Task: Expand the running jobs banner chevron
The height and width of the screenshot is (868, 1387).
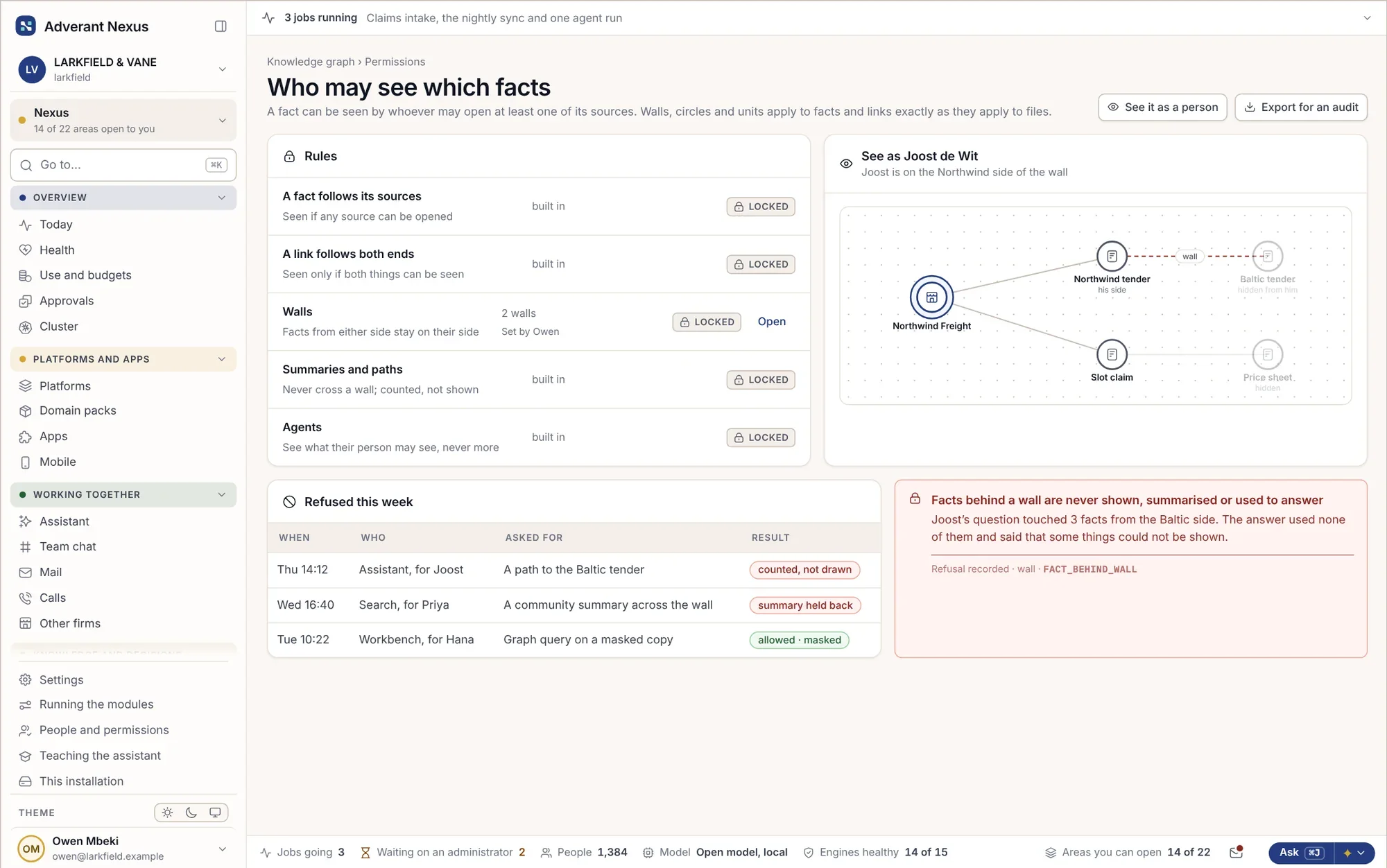Action: (x=1367, y=18)
